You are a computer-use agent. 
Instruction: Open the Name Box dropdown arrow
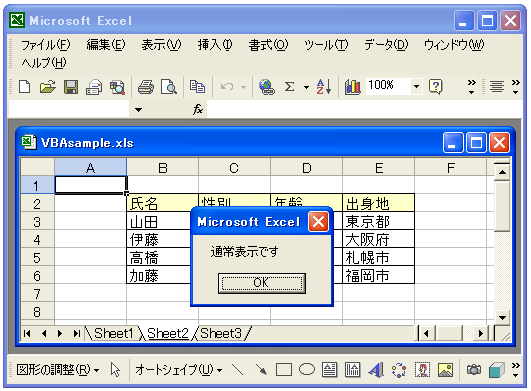[x=138, y=110]
